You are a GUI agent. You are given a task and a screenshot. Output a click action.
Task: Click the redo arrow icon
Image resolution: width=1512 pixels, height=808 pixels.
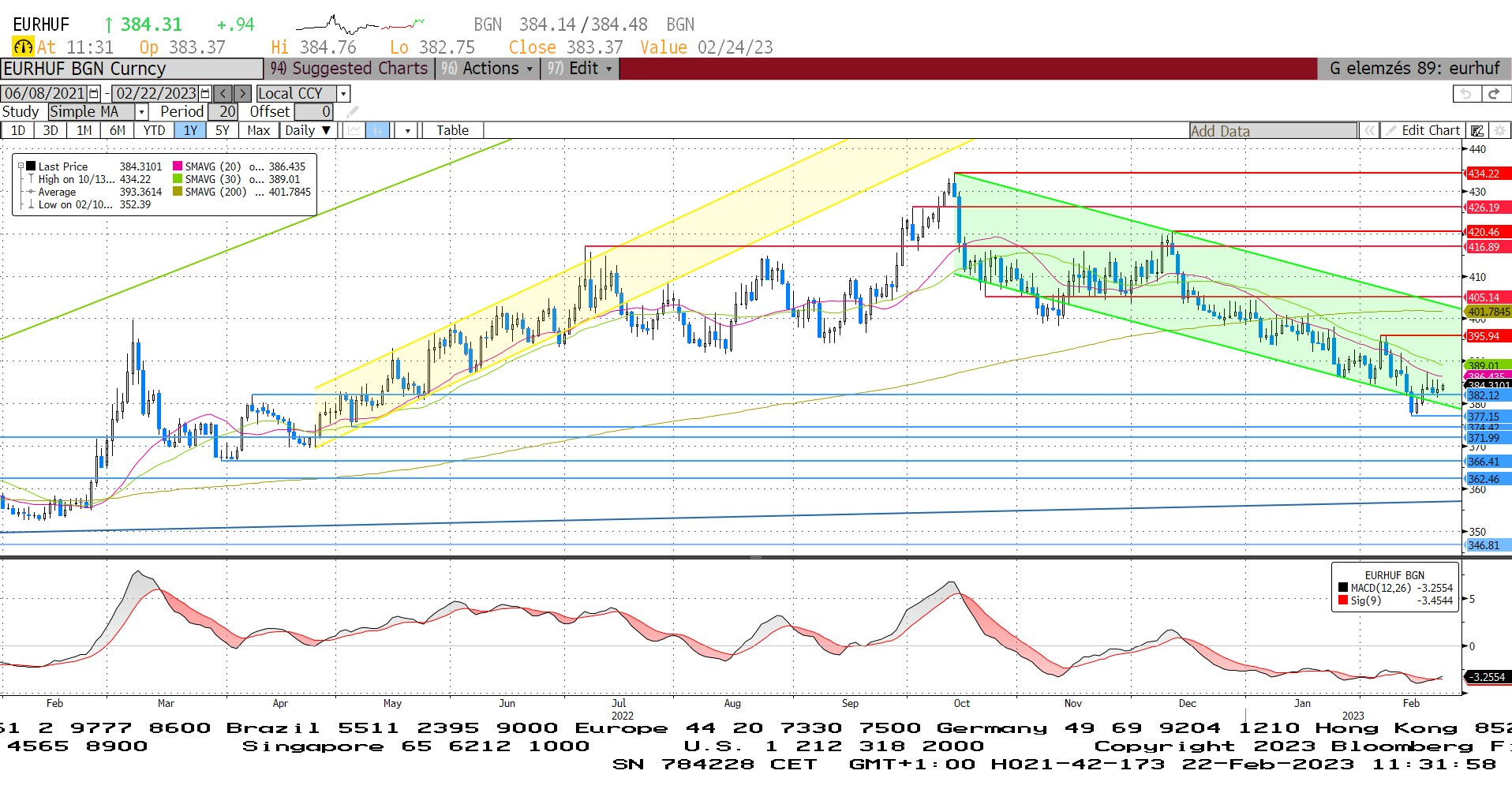tap(1494, 93)
